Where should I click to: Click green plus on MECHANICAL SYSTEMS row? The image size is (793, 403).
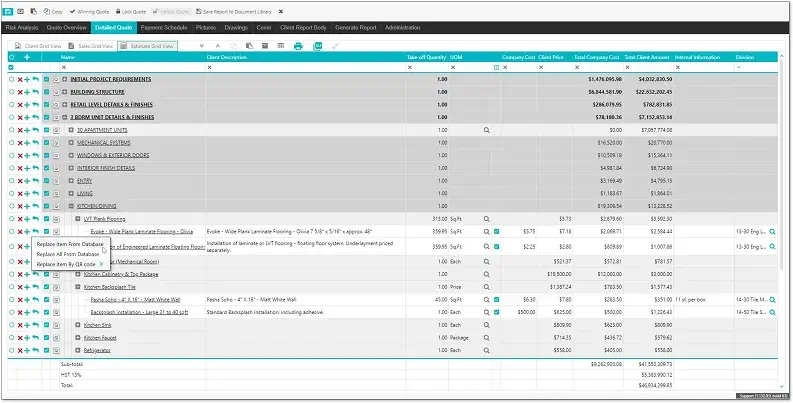(27, 143)
